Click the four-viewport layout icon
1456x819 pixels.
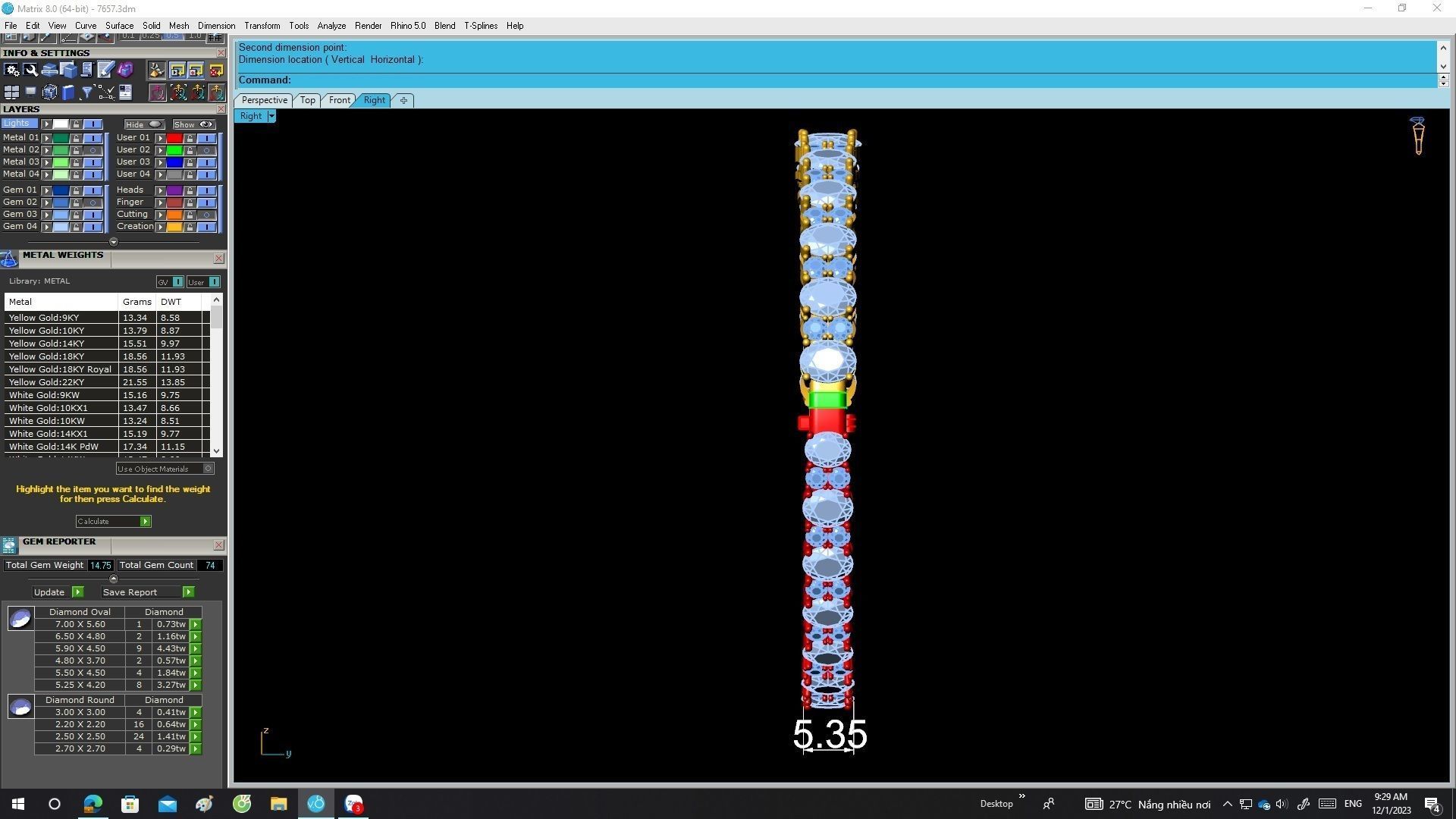[x=11, y=93]
